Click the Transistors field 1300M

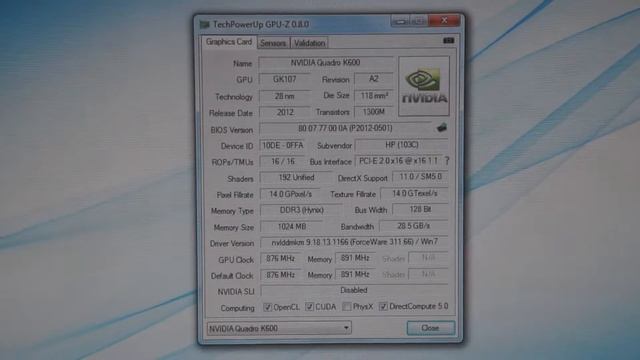373,112
